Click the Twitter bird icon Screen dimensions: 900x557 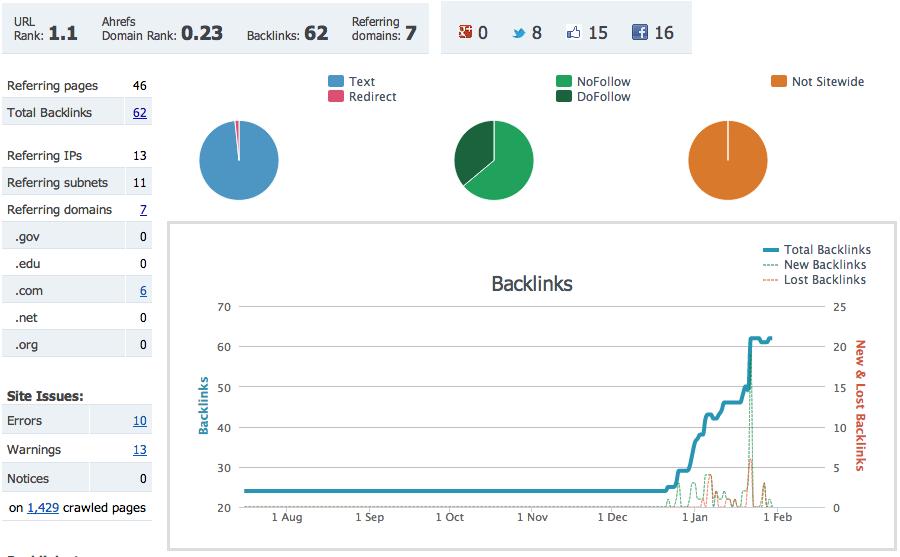tap(519, 32)
